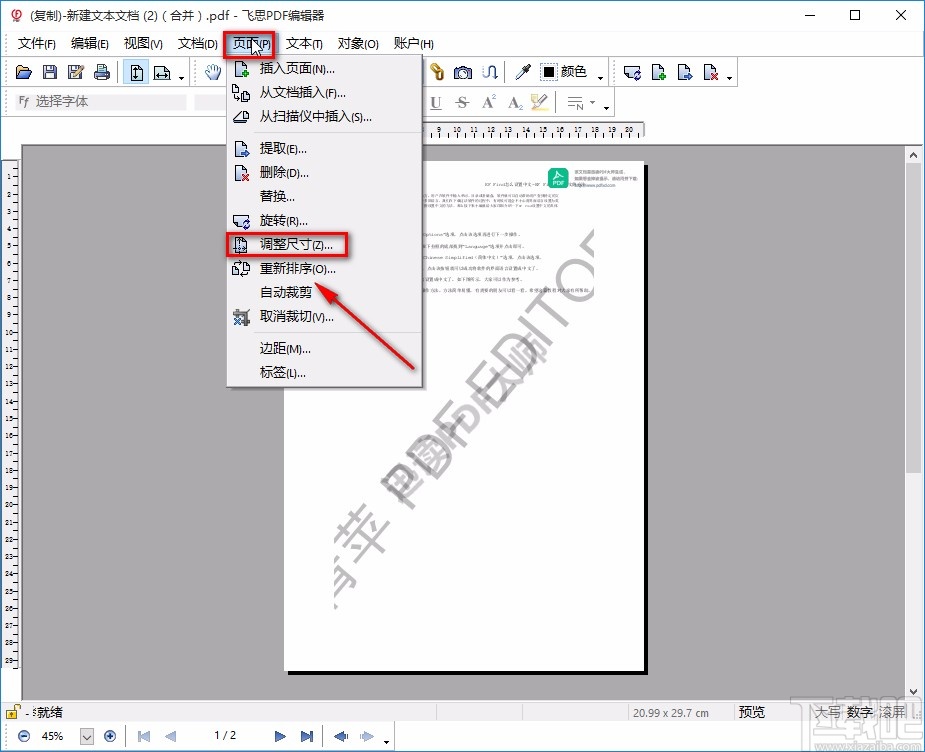925x752 pixels.
Task: Click the insert page toolbar icon
Action: tap(658, 73)
